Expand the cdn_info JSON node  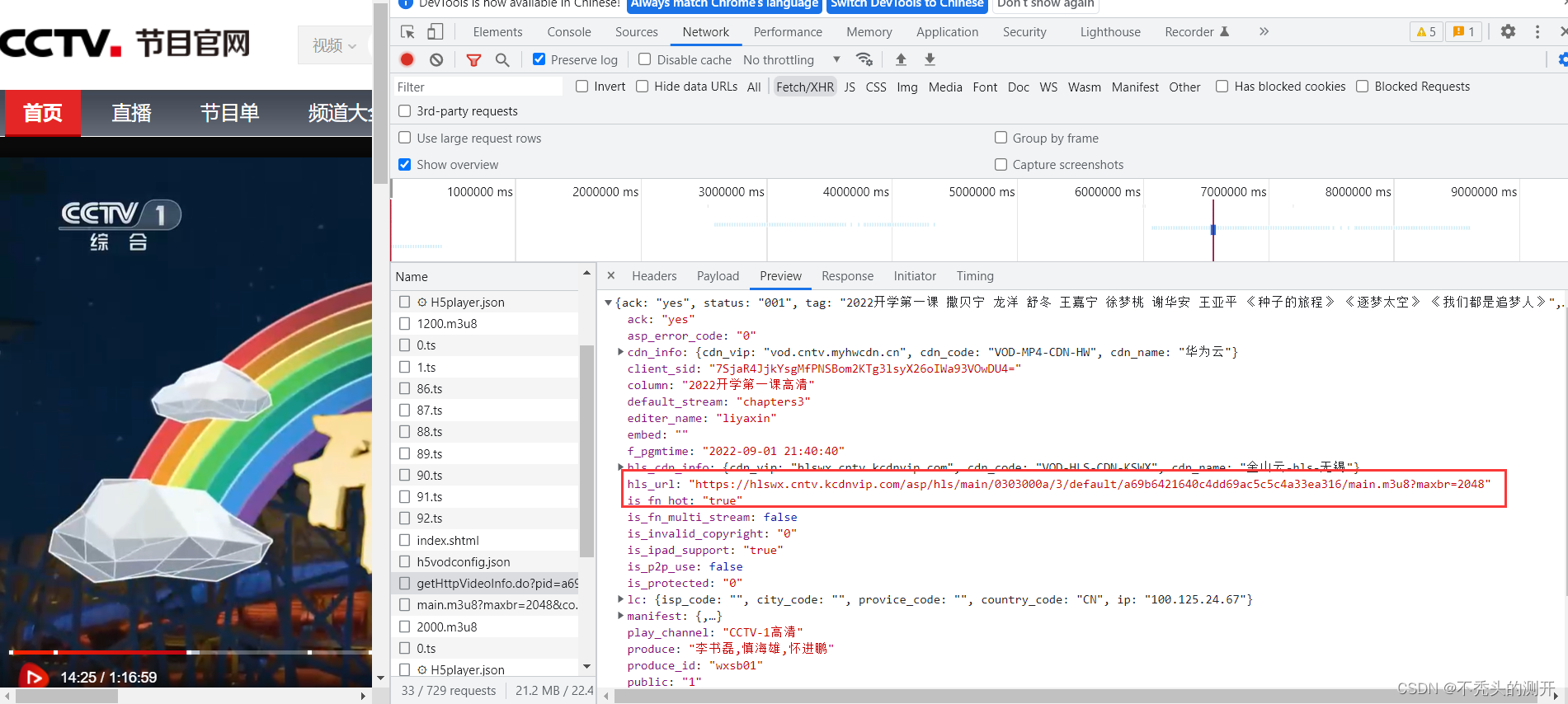point(620,352)
